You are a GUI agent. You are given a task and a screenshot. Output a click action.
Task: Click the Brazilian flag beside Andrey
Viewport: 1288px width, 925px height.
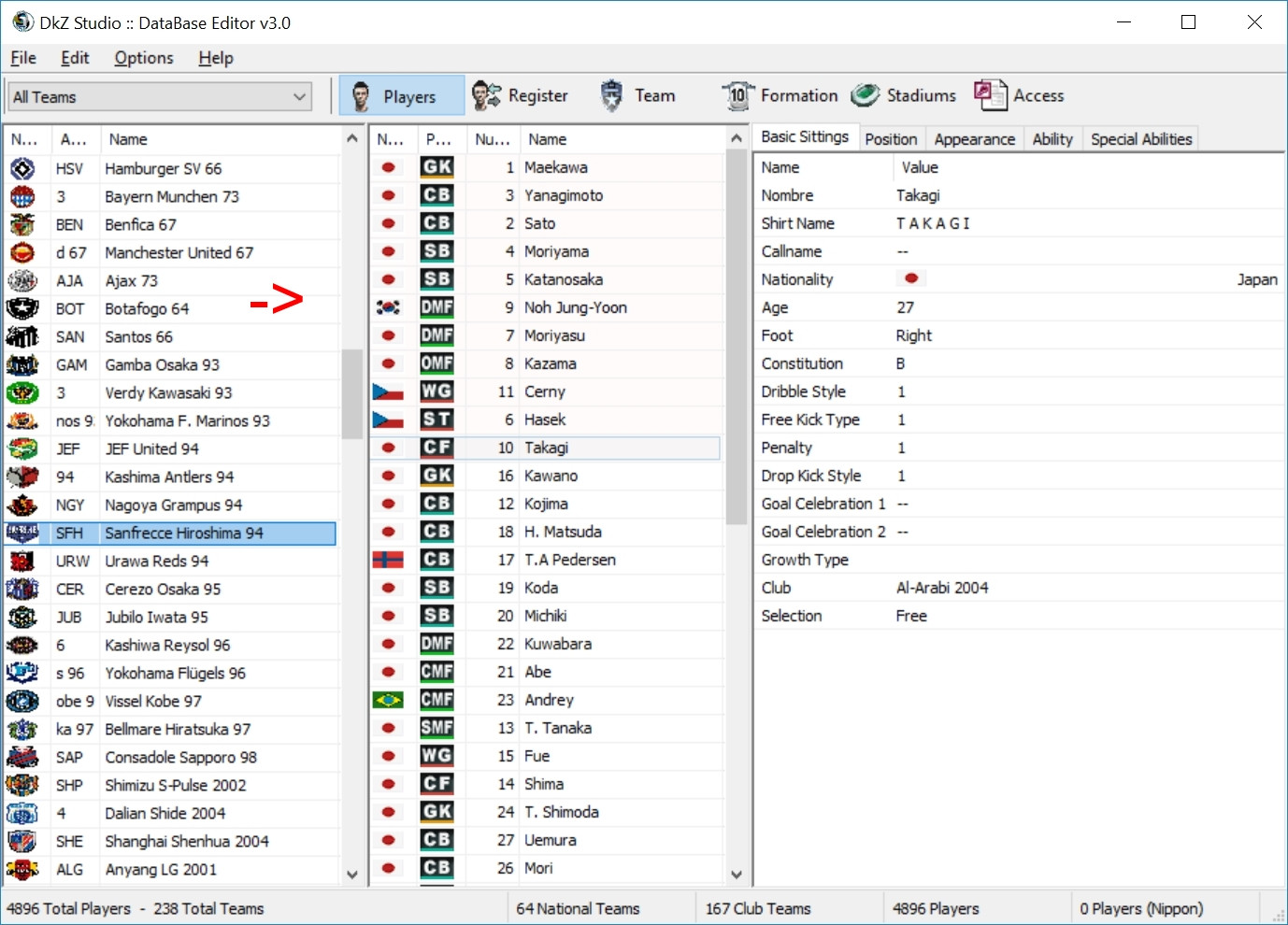coord(388,700)
